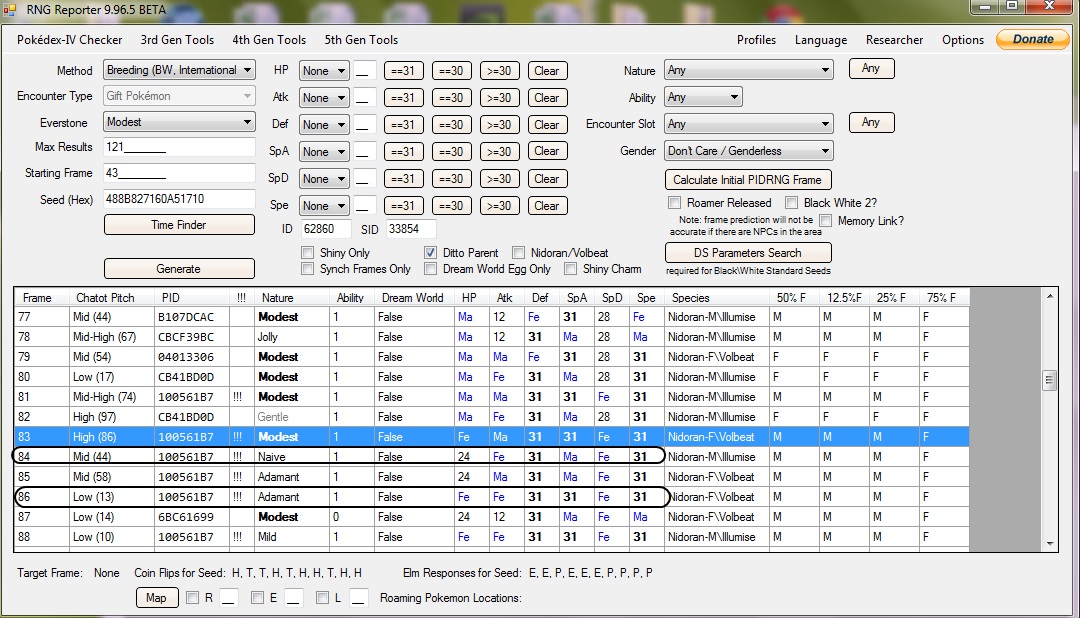Click the Donate button

click(x=1032, y=40)
